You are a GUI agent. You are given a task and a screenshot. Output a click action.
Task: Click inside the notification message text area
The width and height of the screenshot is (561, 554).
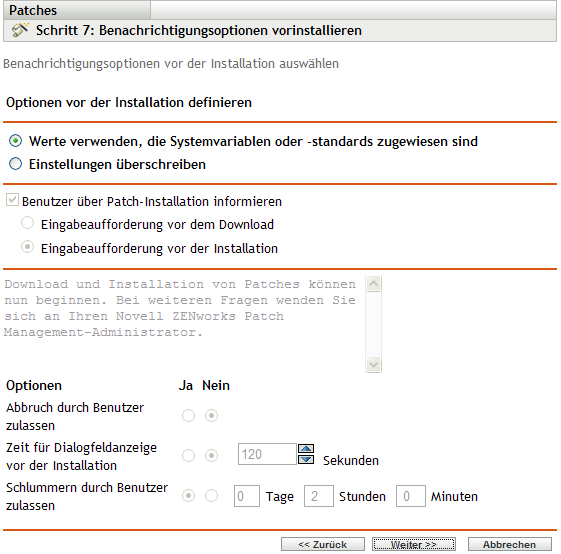184,324
